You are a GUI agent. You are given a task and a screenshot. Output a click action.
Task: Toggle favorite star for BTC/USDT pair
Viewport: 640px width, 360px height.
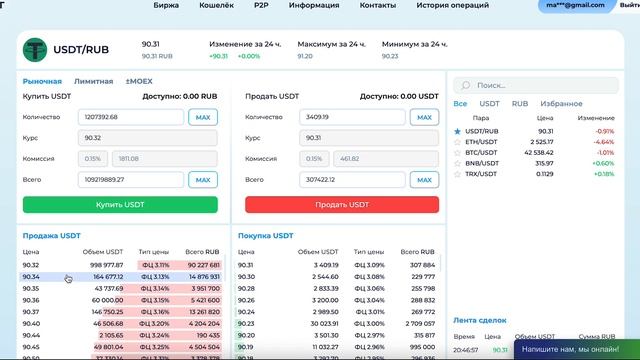pyautogui.click(x=457, y=153)
